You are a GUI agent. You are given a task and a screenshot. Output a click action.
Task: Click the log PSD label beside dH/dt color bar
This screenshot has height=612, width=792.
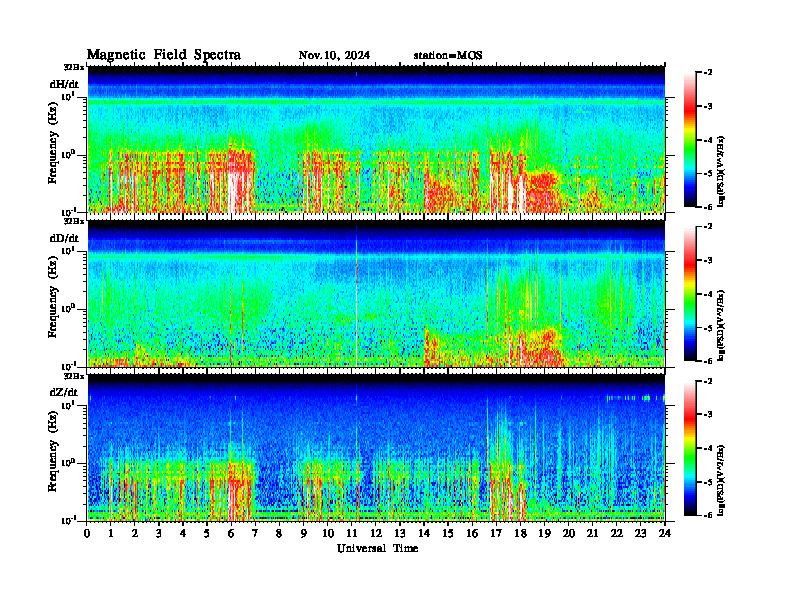(x=721, y=171)
